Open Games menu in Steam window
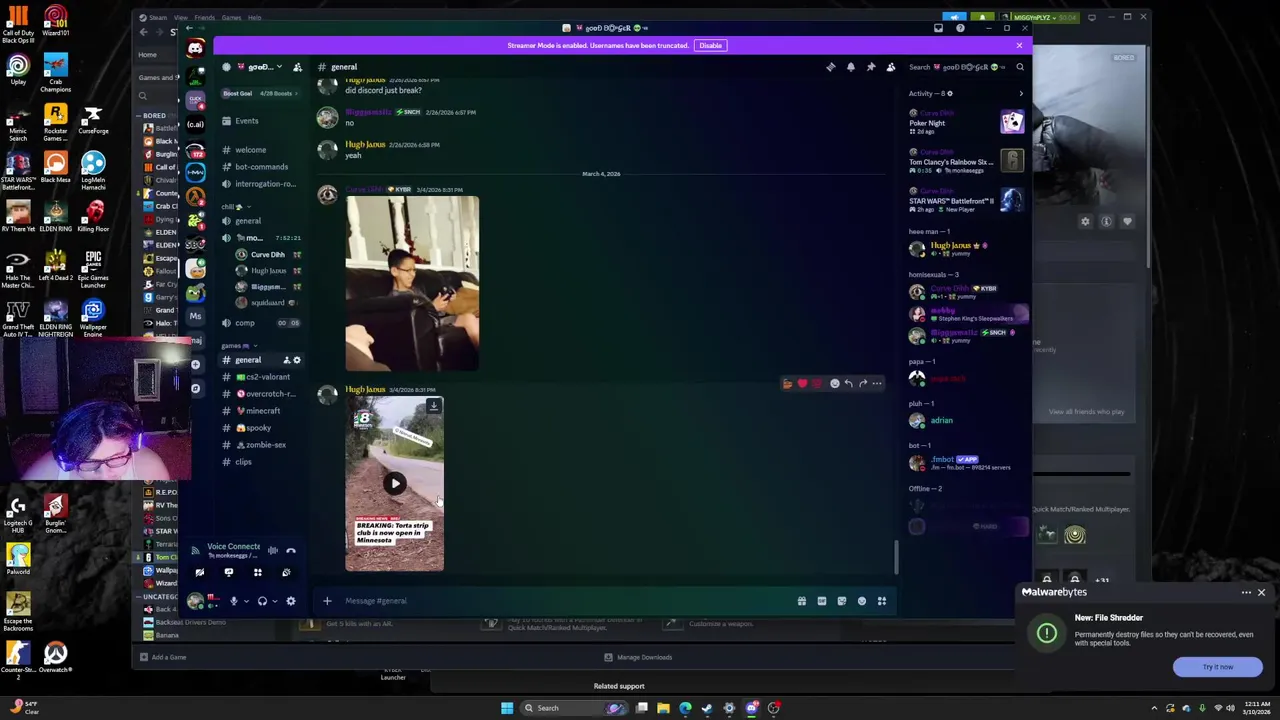Viewport: 1280px width, 720px height. (x=231, y=17)
